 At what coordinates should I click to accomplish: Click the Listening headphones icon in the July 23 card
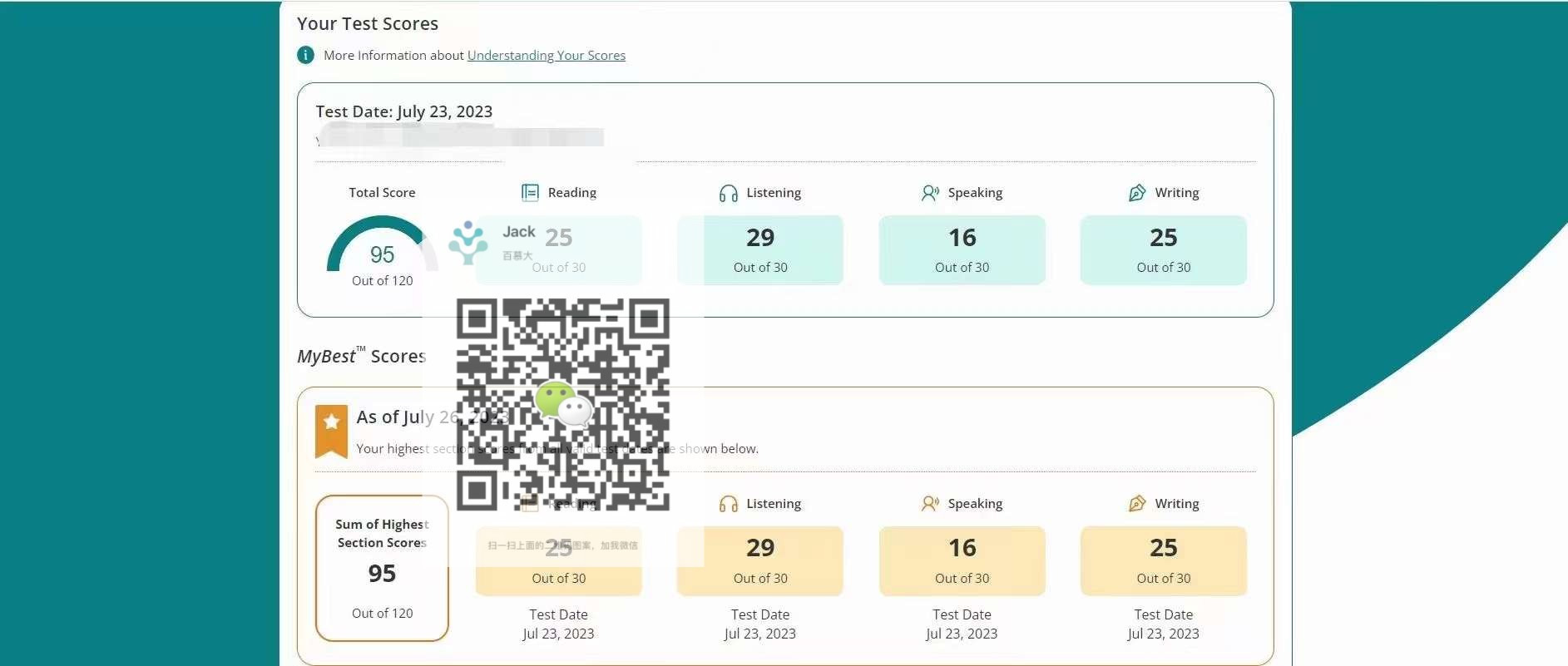click(x=728, y=193)
